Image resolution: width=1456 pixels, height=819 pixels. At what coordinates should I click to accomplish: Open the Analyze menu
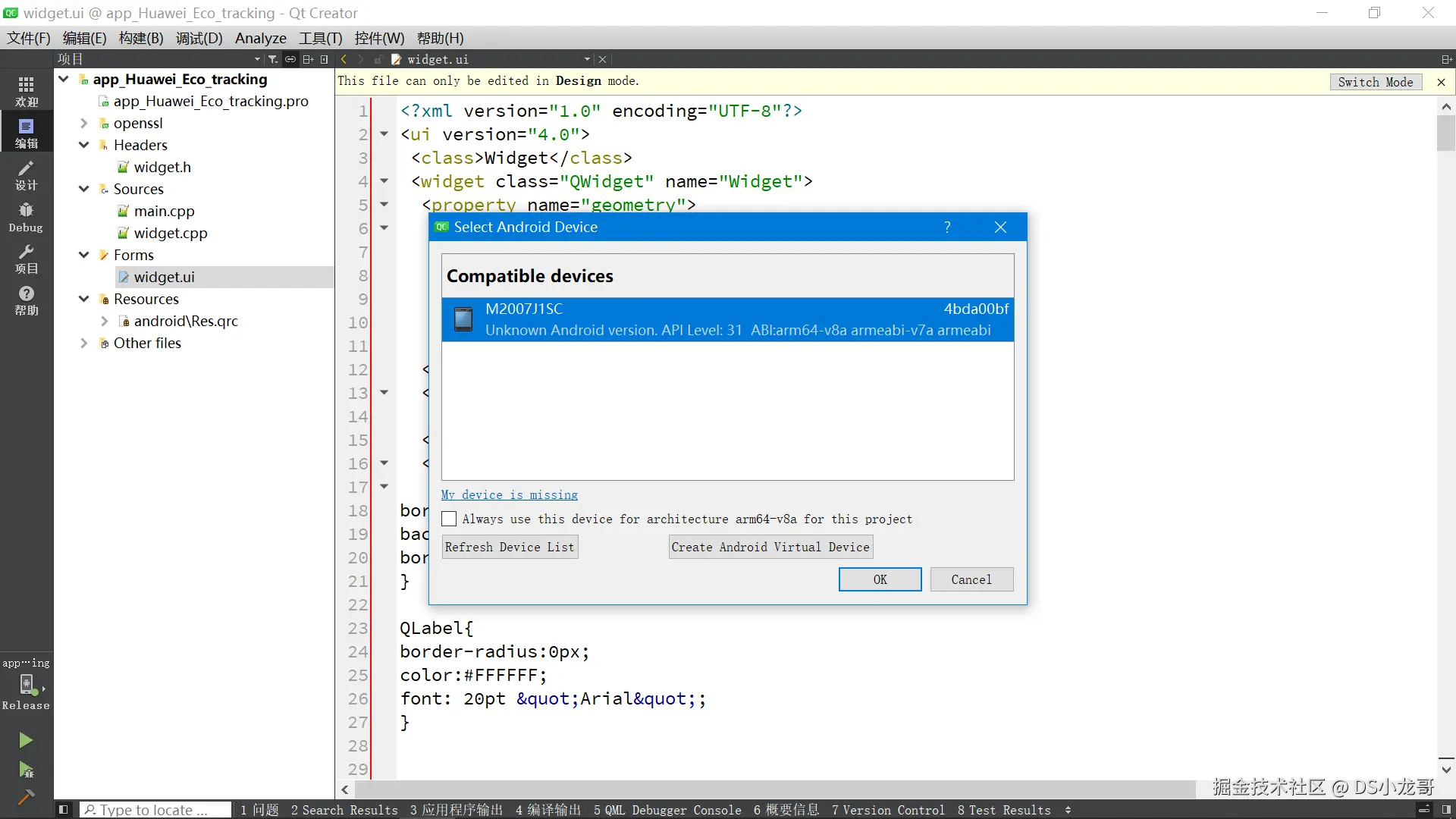(x=260, y=38)
